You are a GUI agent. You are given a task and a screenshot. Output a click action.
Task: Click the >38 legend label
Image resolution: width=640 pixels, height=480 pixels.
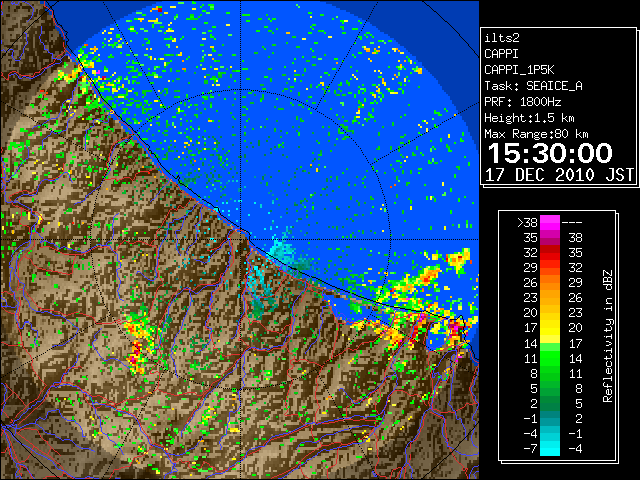click(x=527, y=222)
